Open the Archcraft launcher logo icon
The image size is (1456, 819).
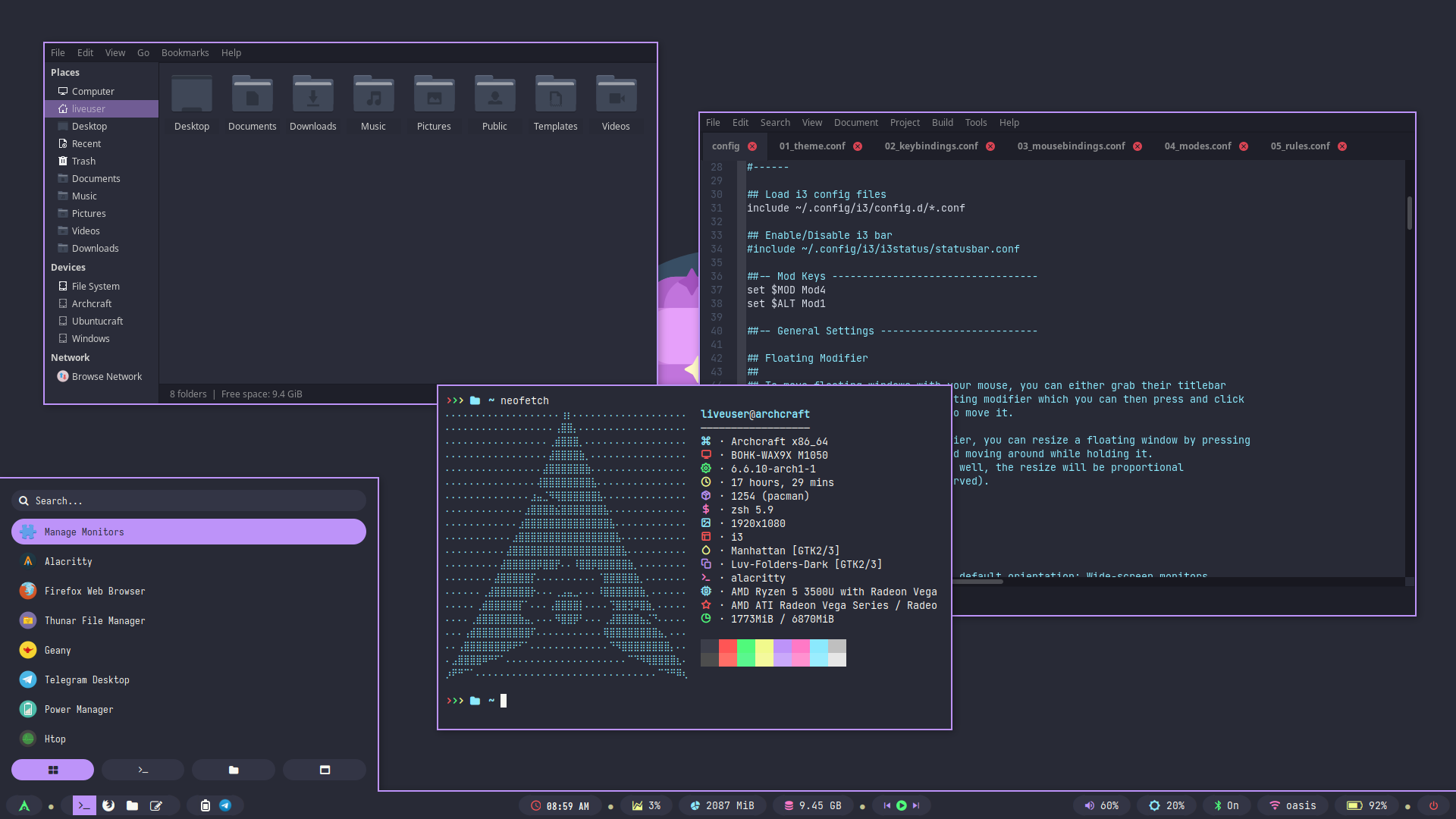(x=24, y=805)
